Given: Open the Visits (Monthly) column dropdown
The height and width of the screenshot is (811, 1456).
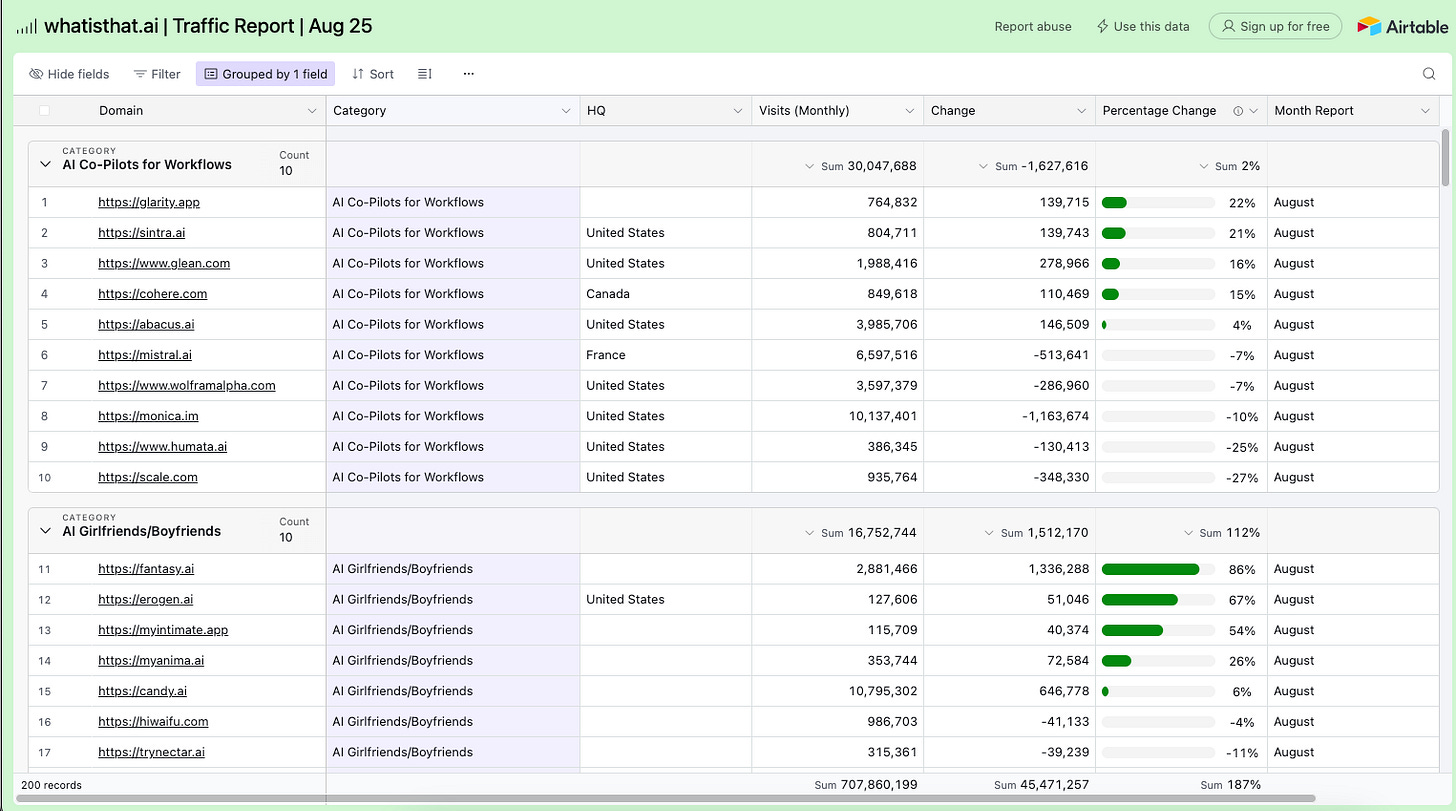Looking at the screenshot, I should pyautogui.click(x=909, y=111).
